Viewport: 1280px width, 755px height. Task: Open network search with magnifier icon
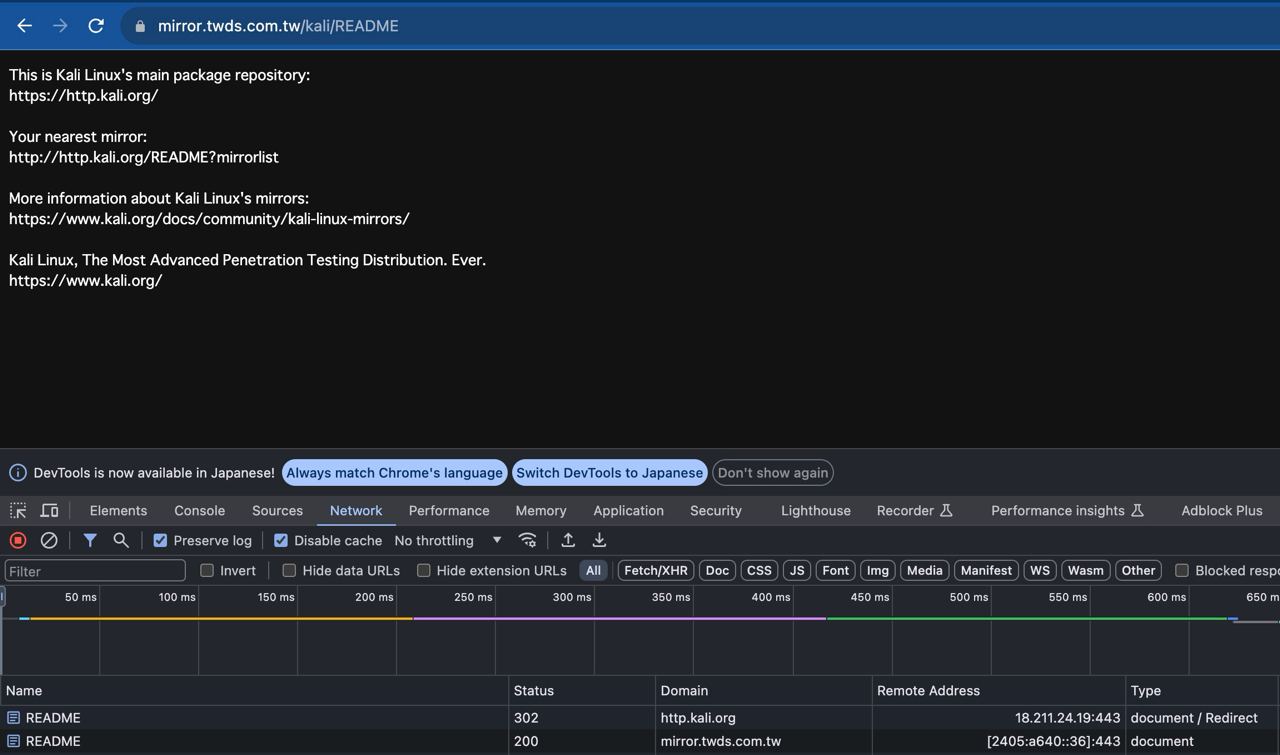point(121,540)
